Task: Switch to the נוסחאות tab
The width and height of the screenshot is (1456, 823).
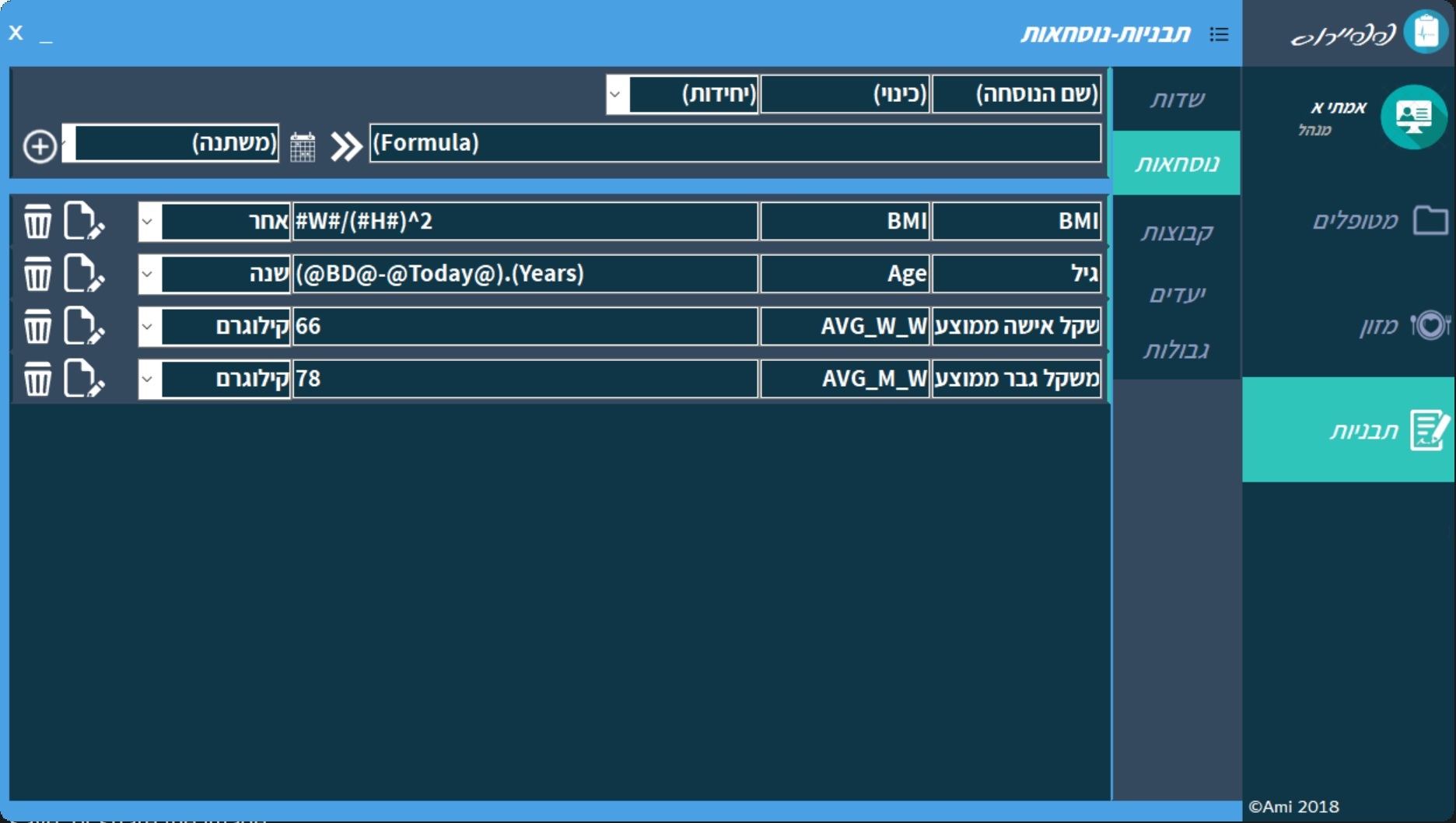Action: tap(1177, 163)
